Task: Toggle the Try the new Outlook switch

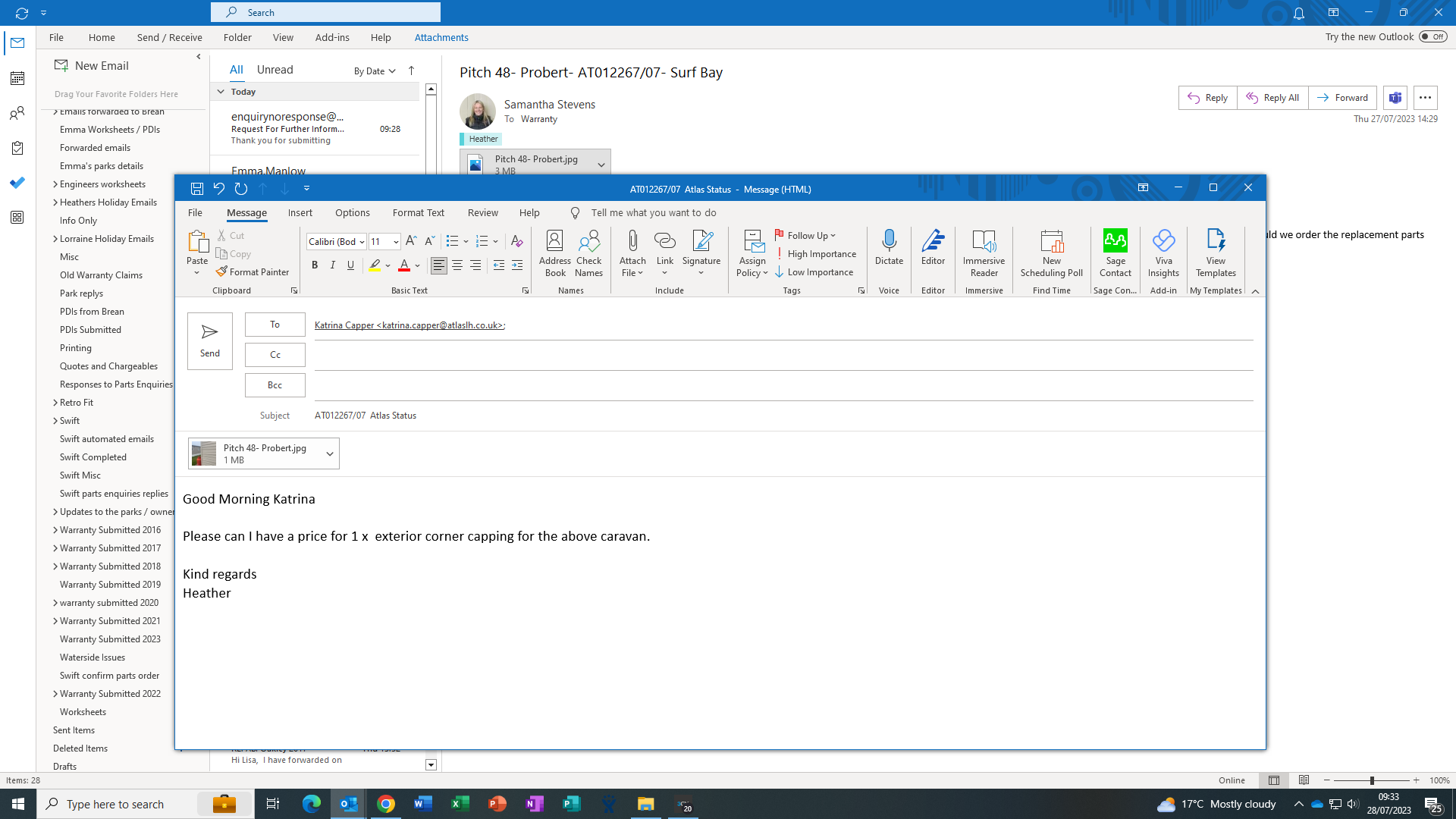Action: (1432, 36)
